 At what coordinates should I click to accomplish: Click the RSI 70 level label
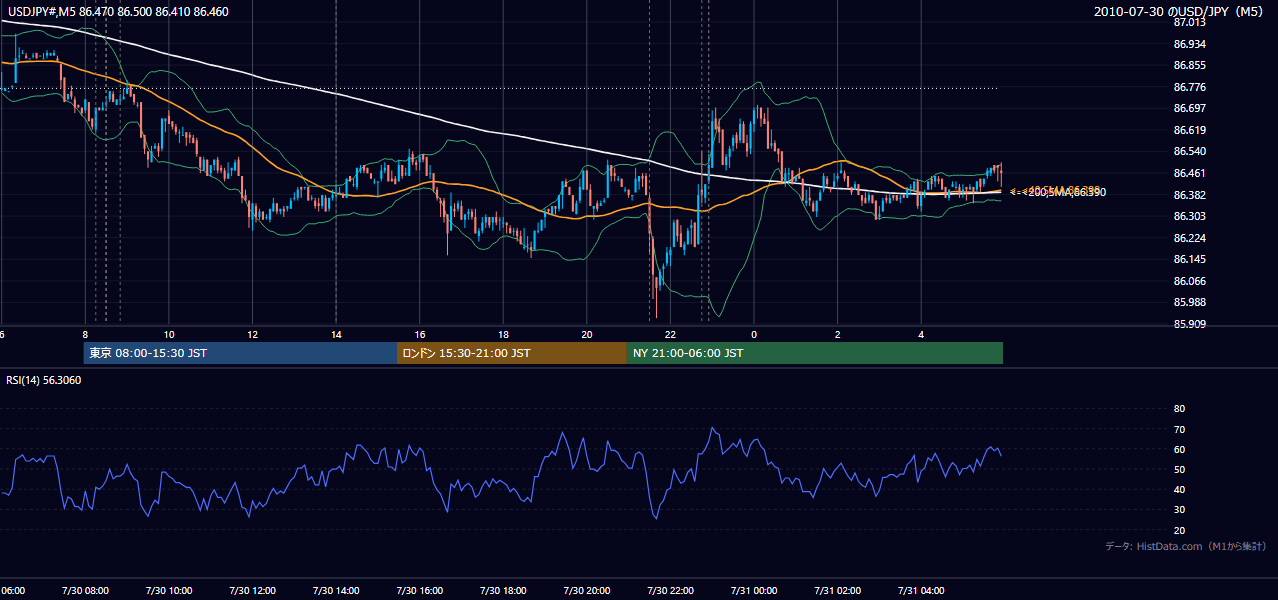(1179, 429)
